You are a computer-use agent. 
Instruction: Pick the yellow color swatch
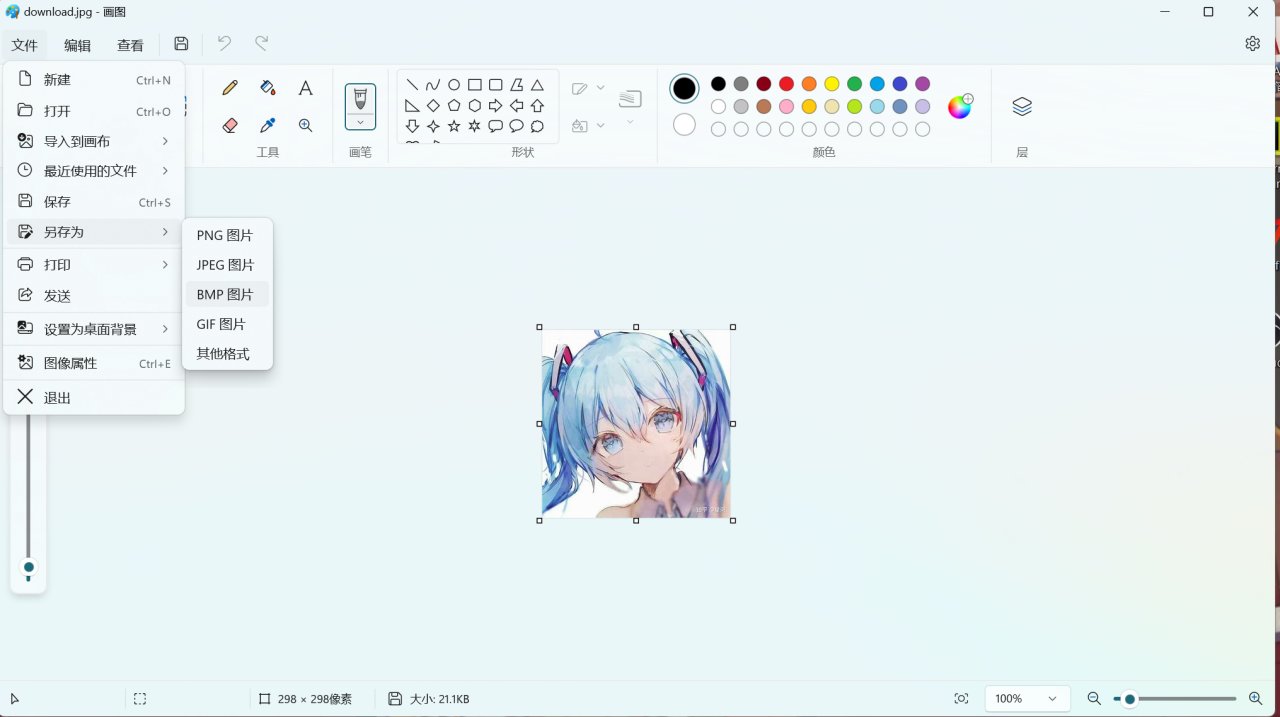[x=832, y=84]
